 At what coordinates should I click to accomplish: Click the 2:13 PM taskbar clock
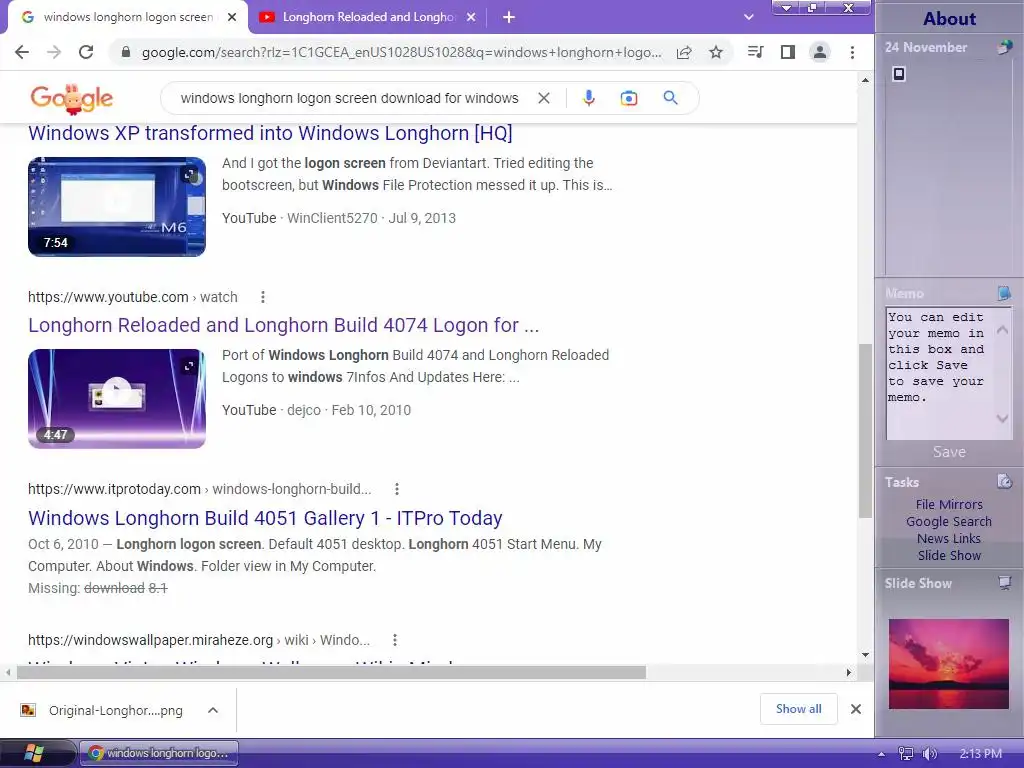coord(980,754)
